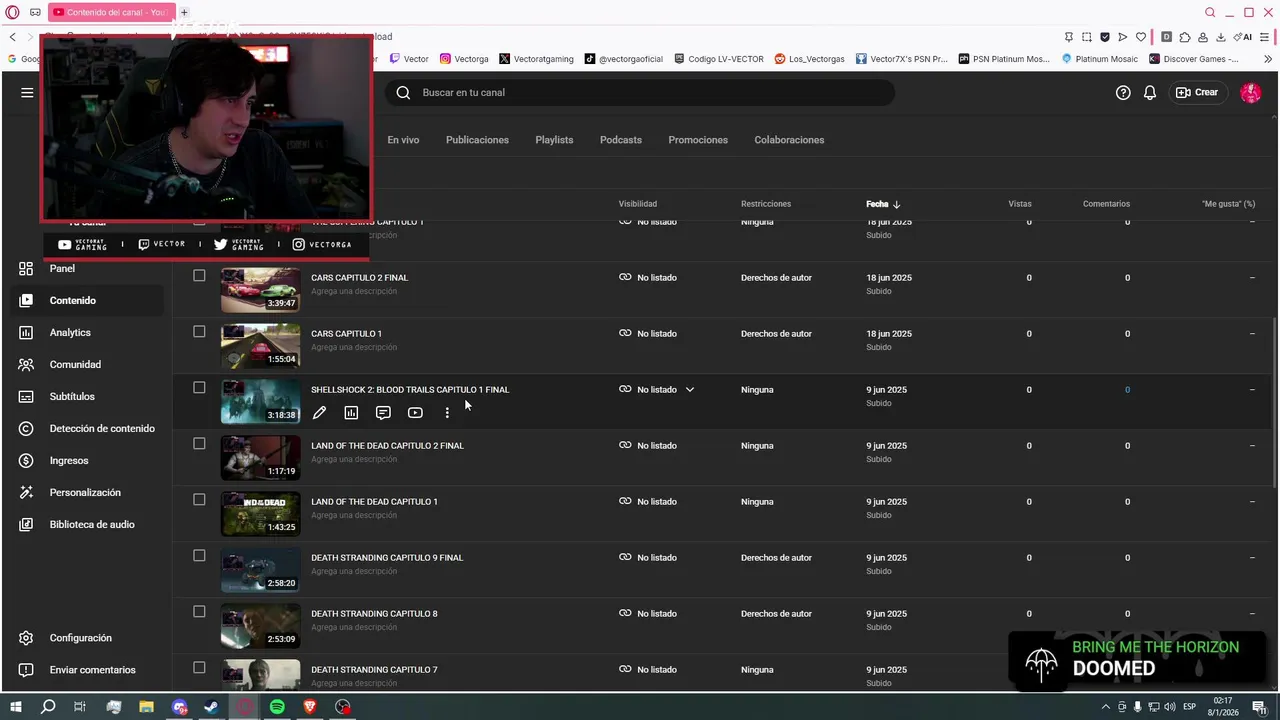Open Opera extensions cube icon

1185,37
